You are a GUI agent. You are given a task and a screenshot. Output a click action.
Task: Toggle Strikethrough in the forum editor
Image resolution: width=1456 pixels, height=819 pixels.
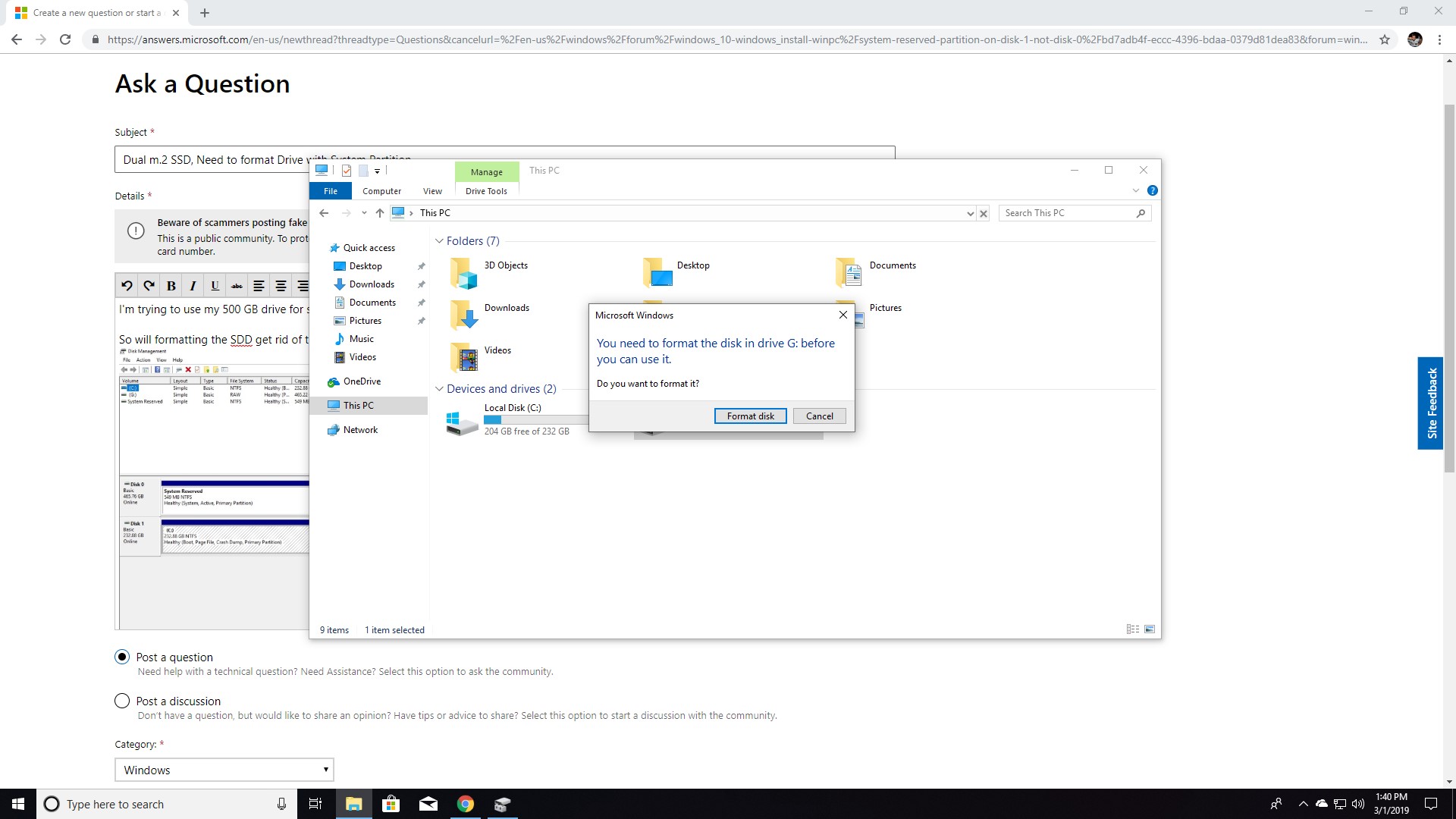pyautogui.click(x=237, y=286)
